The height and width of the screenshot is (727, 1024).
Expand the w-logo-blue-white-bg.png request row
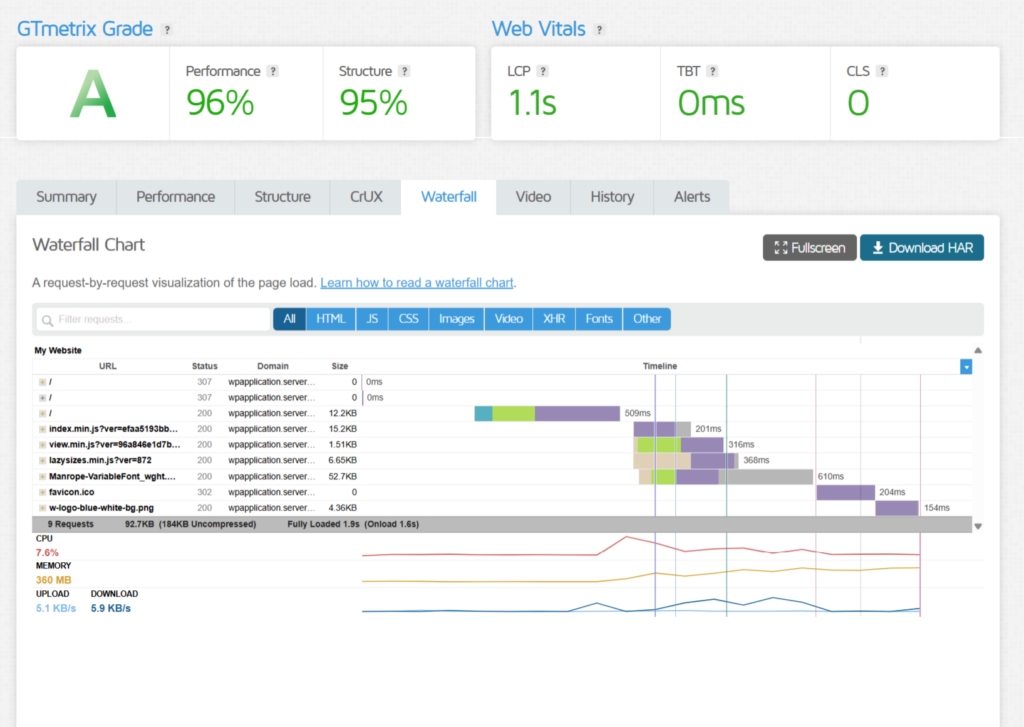pyautogui.click(x=42, y=508)
